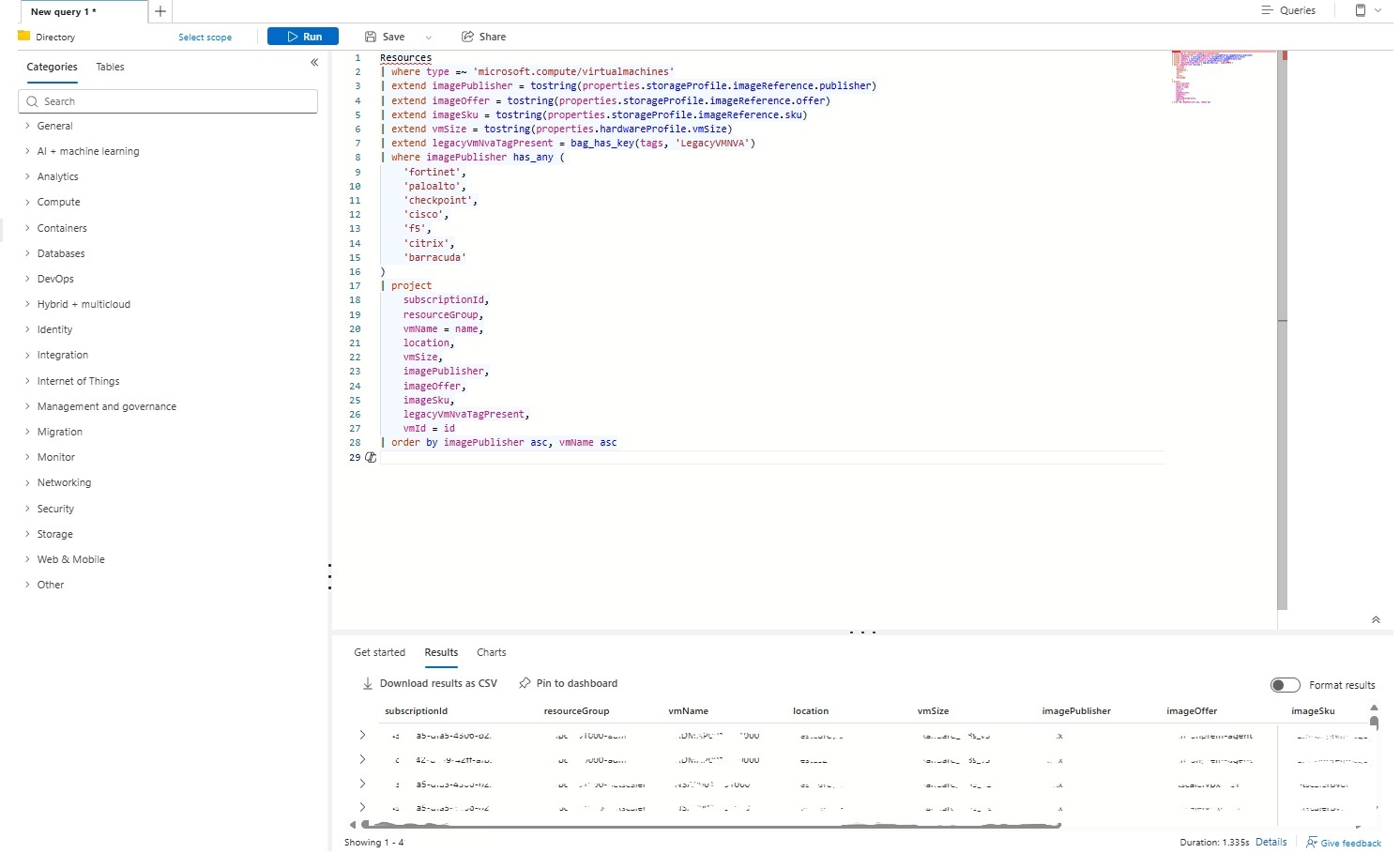Switch to the Categories tab
This screenshot has height=853, width=1400.
(x=52, y=67)
